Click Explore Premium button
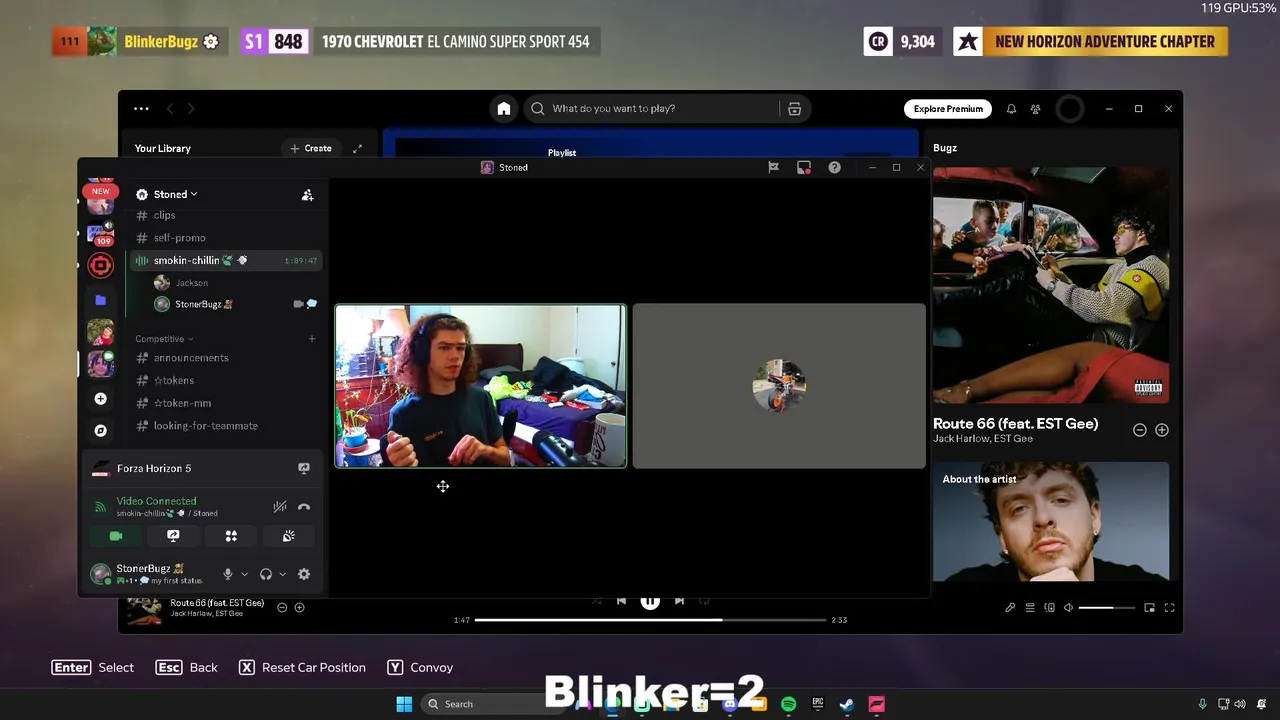1280x720 pixels. coord(948,109)
